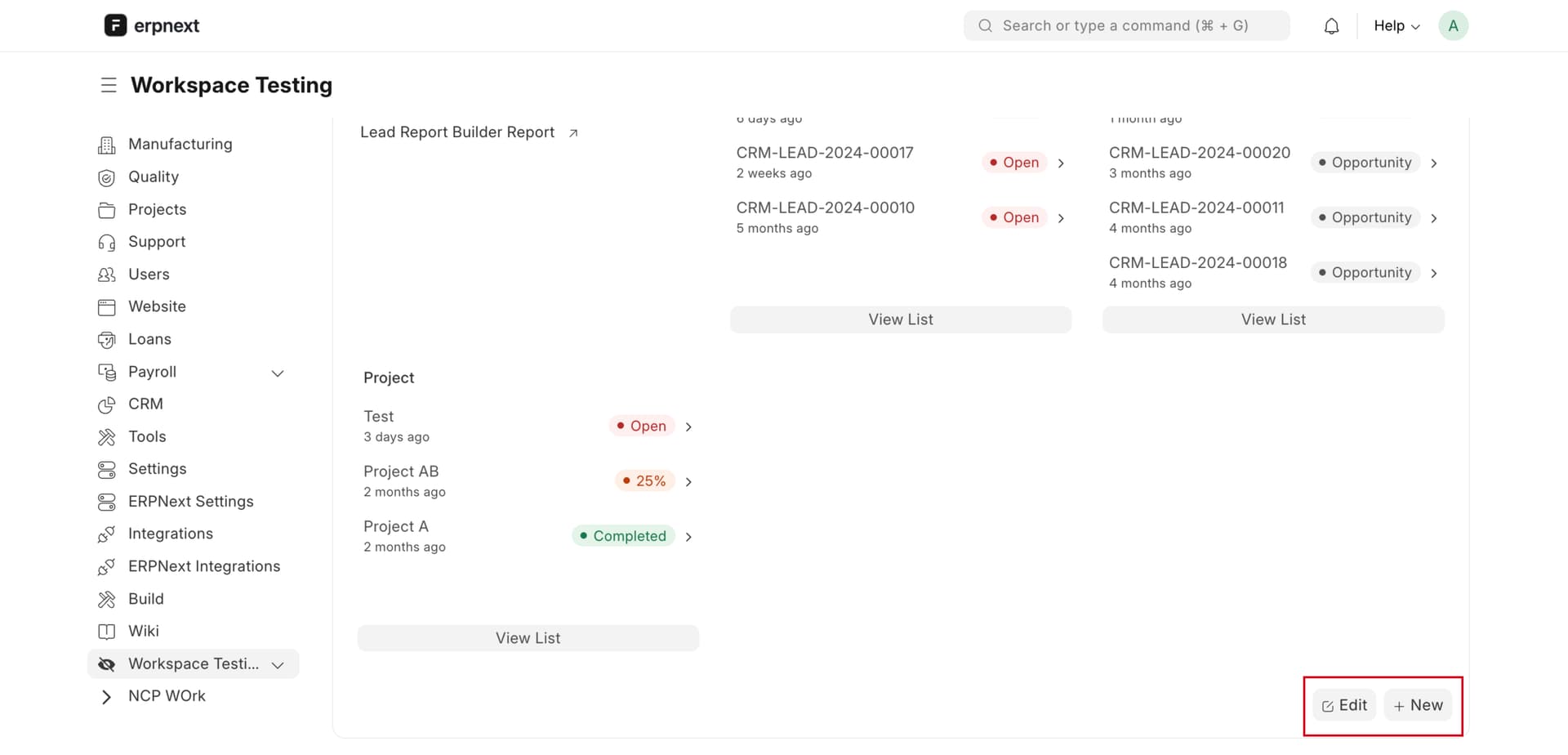Expand the Payroll section chevron
Screen dimensions: 1568x755
278,373
